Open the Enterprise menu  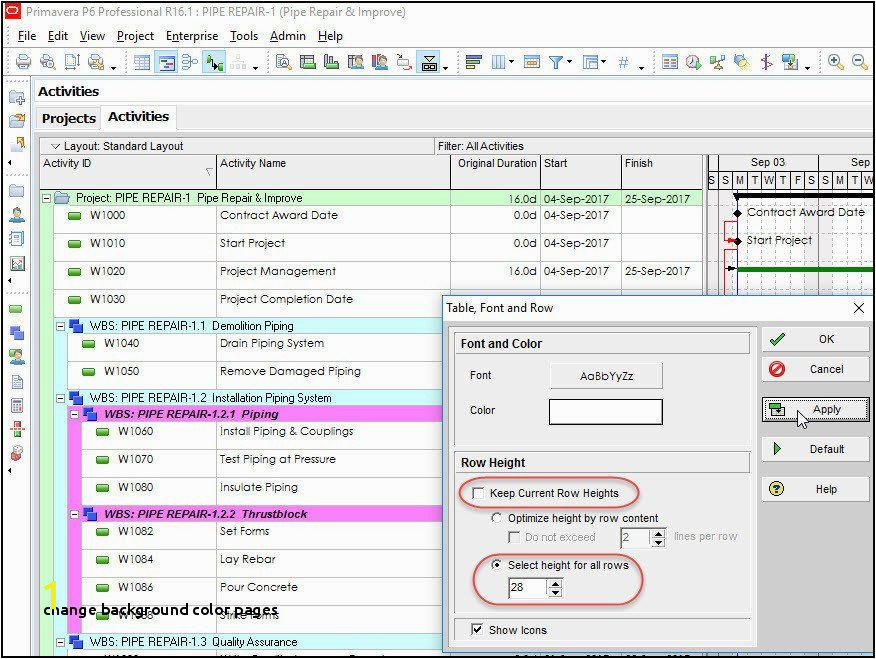tap(192, 35)
